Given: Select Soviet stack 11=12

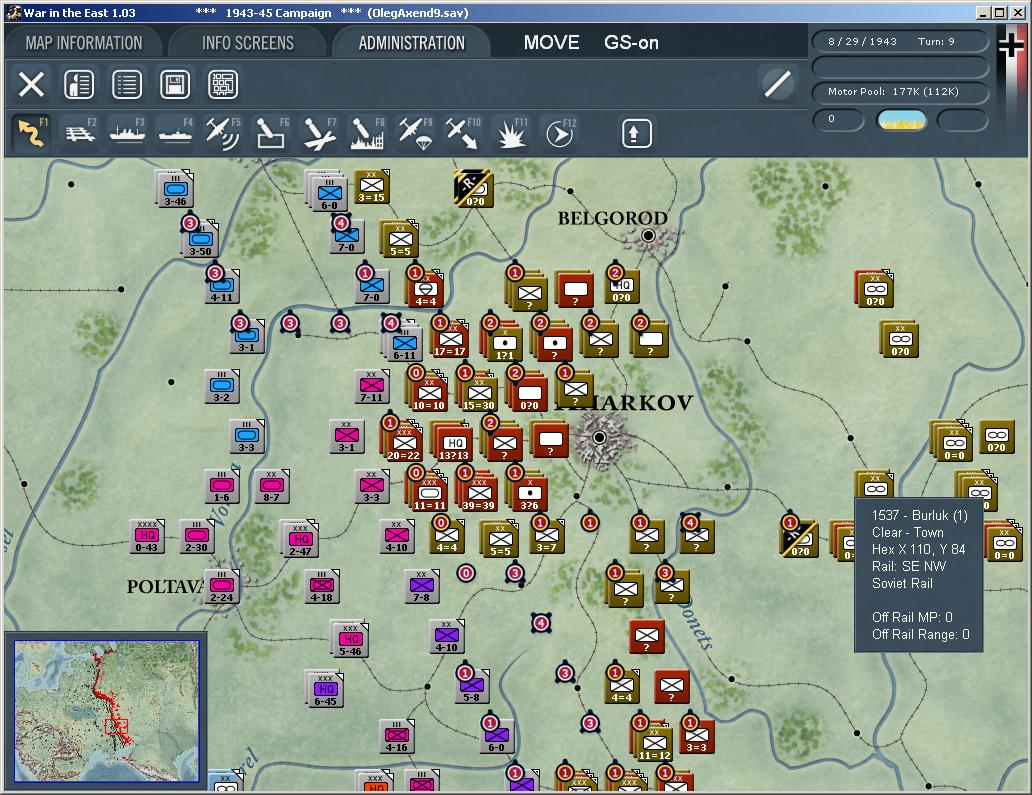Looking at the screenshot, I should (654, 742).
